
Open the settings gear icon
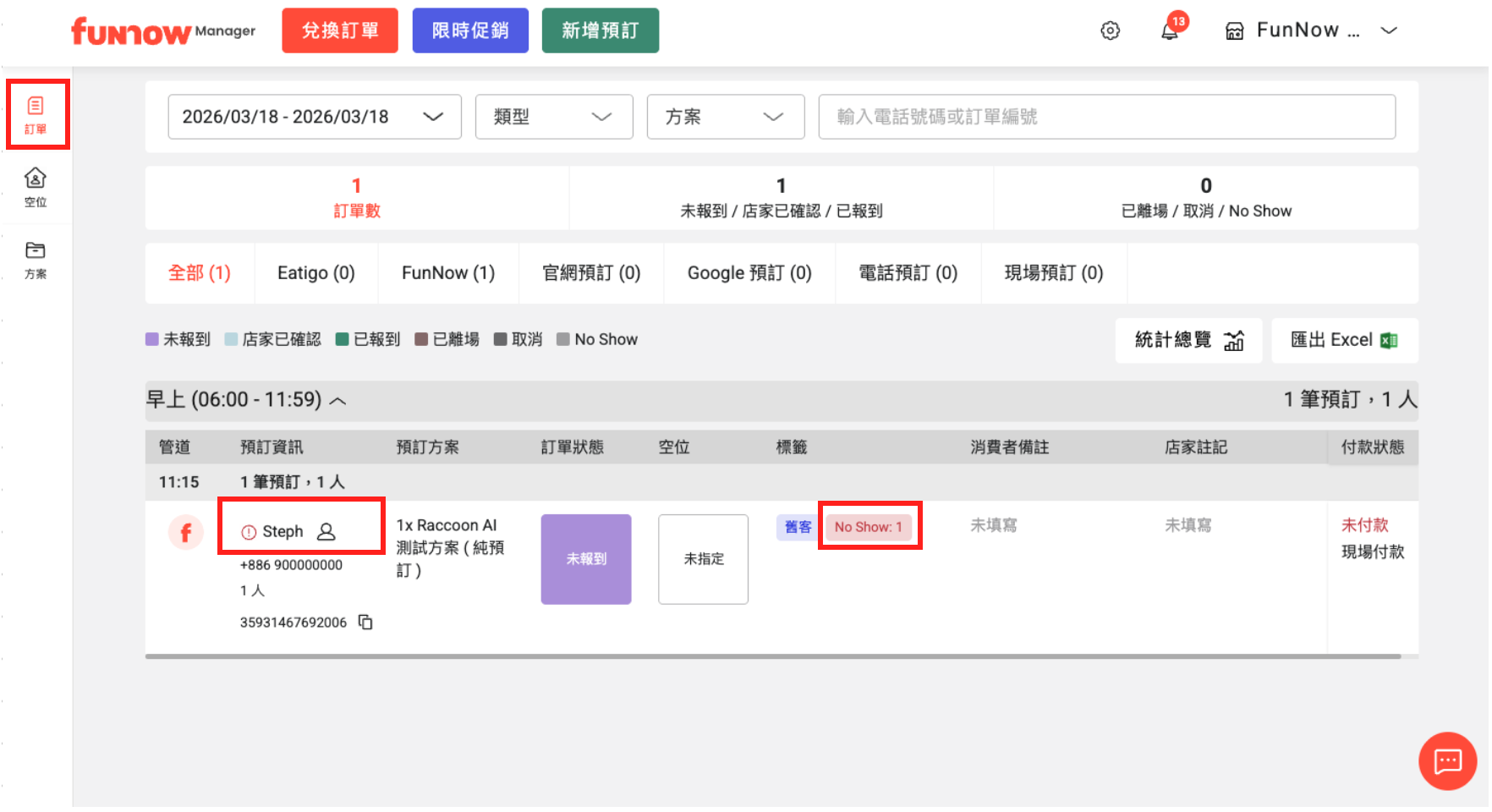(1110, 31)
